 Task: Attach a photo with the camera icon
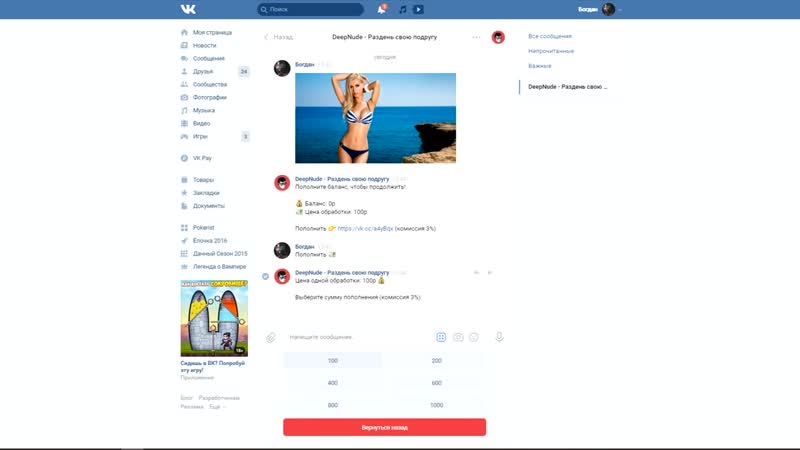[458, 337]
